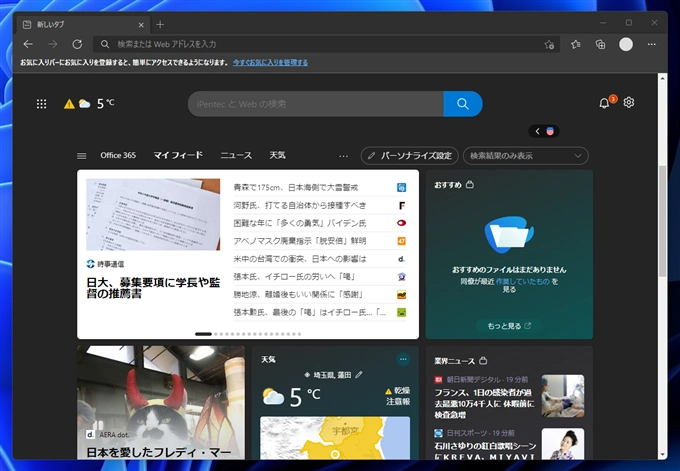Click the パーソナライズ設定 button
680x471 pixels.
[x=409, y=156]
